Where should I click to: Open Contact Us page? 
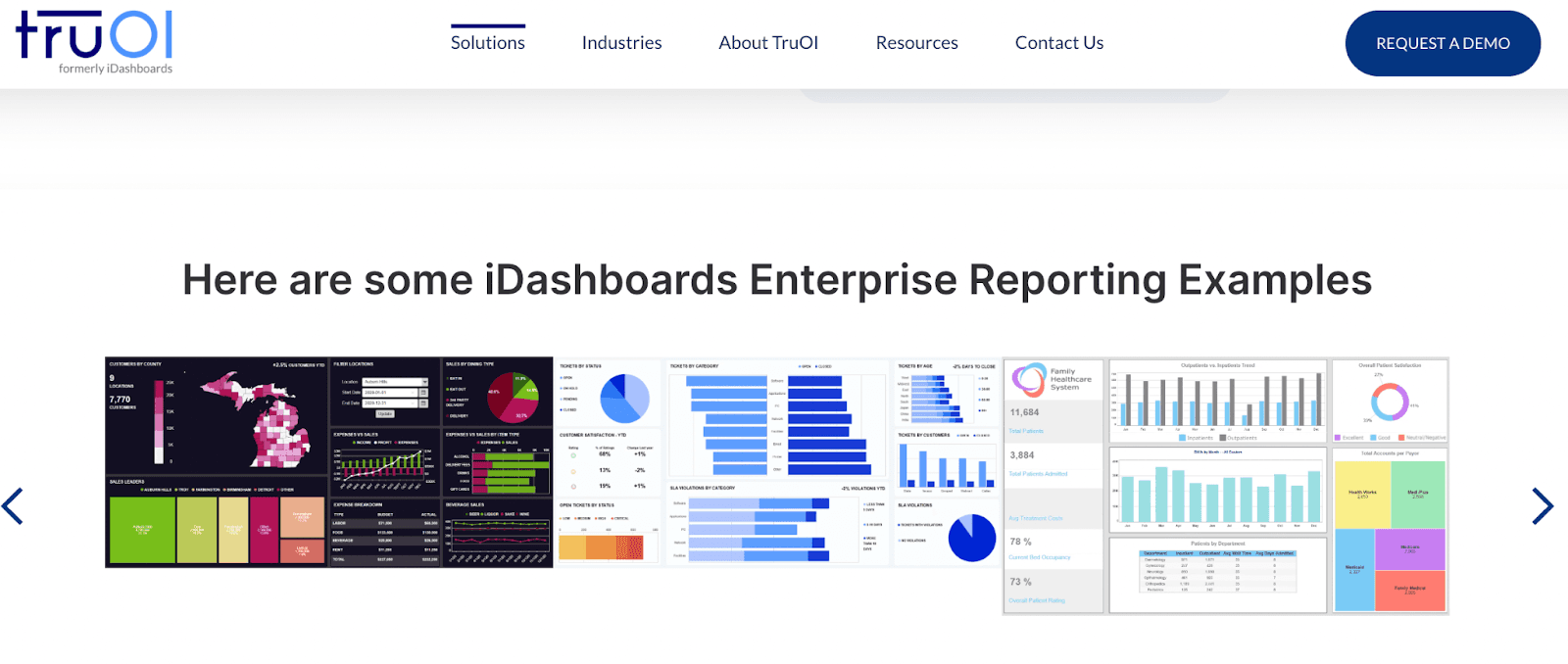pos(1059,43)
